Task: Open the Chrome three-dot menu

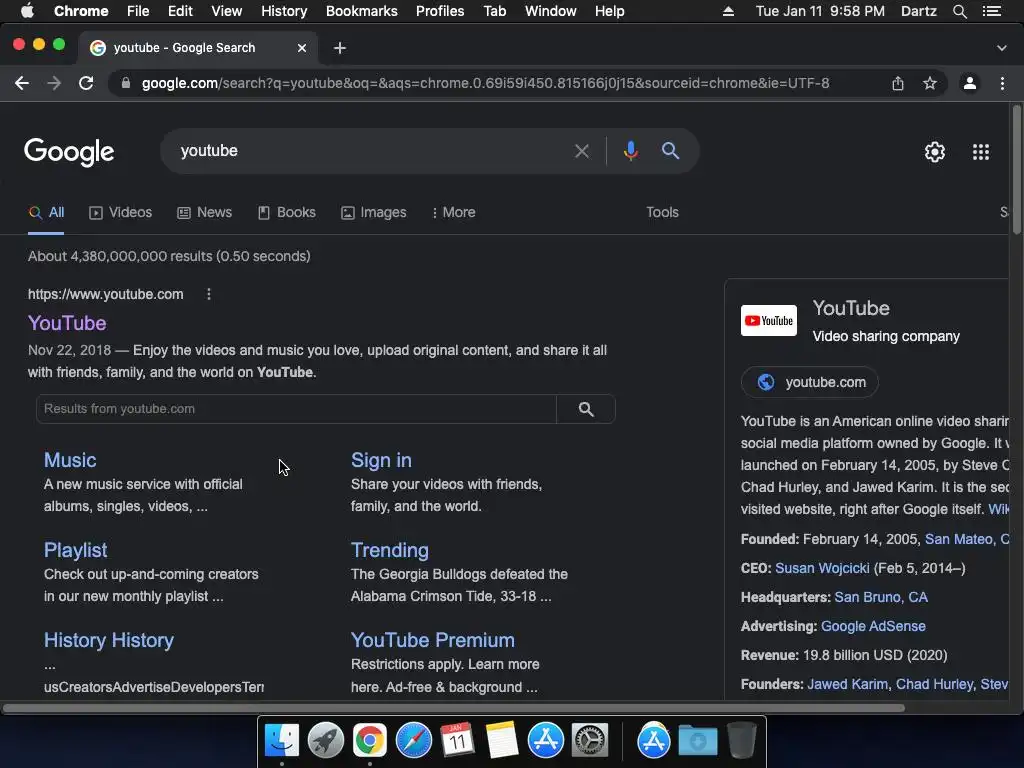Action: (x=1002, y=83)
